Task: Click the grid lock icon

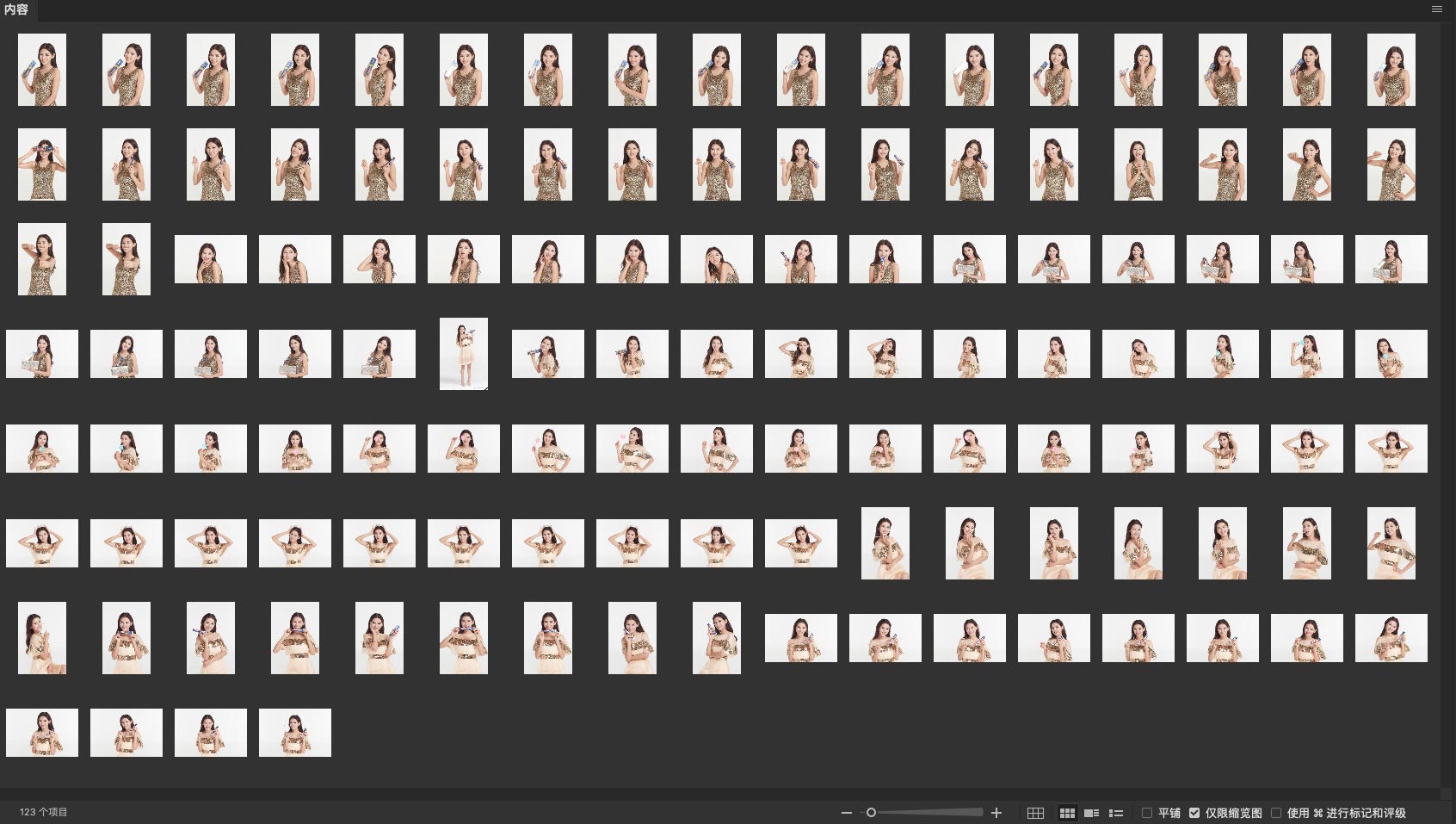Action: tap(1036, 813)
